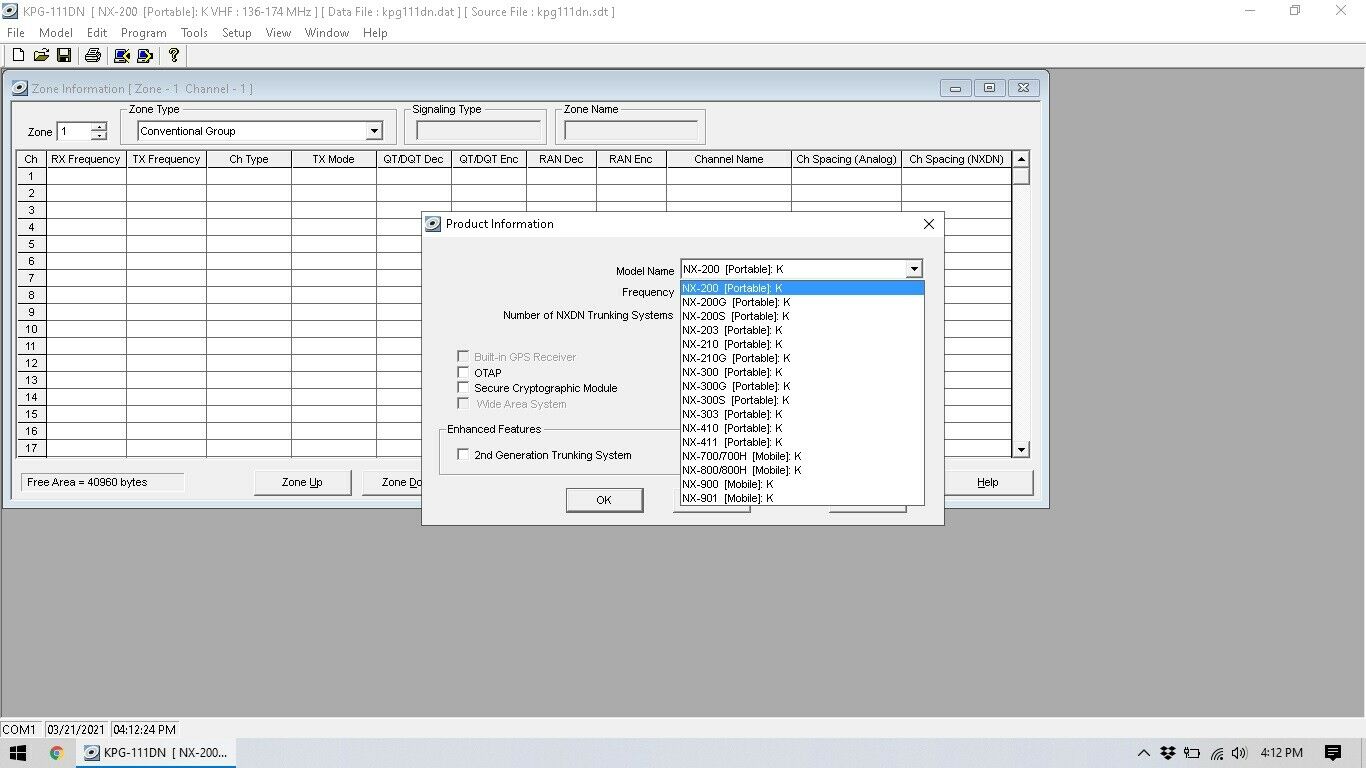This screenshot has width=1366, height=768.
Task: Open the File menu
Action: pos(16,33)
